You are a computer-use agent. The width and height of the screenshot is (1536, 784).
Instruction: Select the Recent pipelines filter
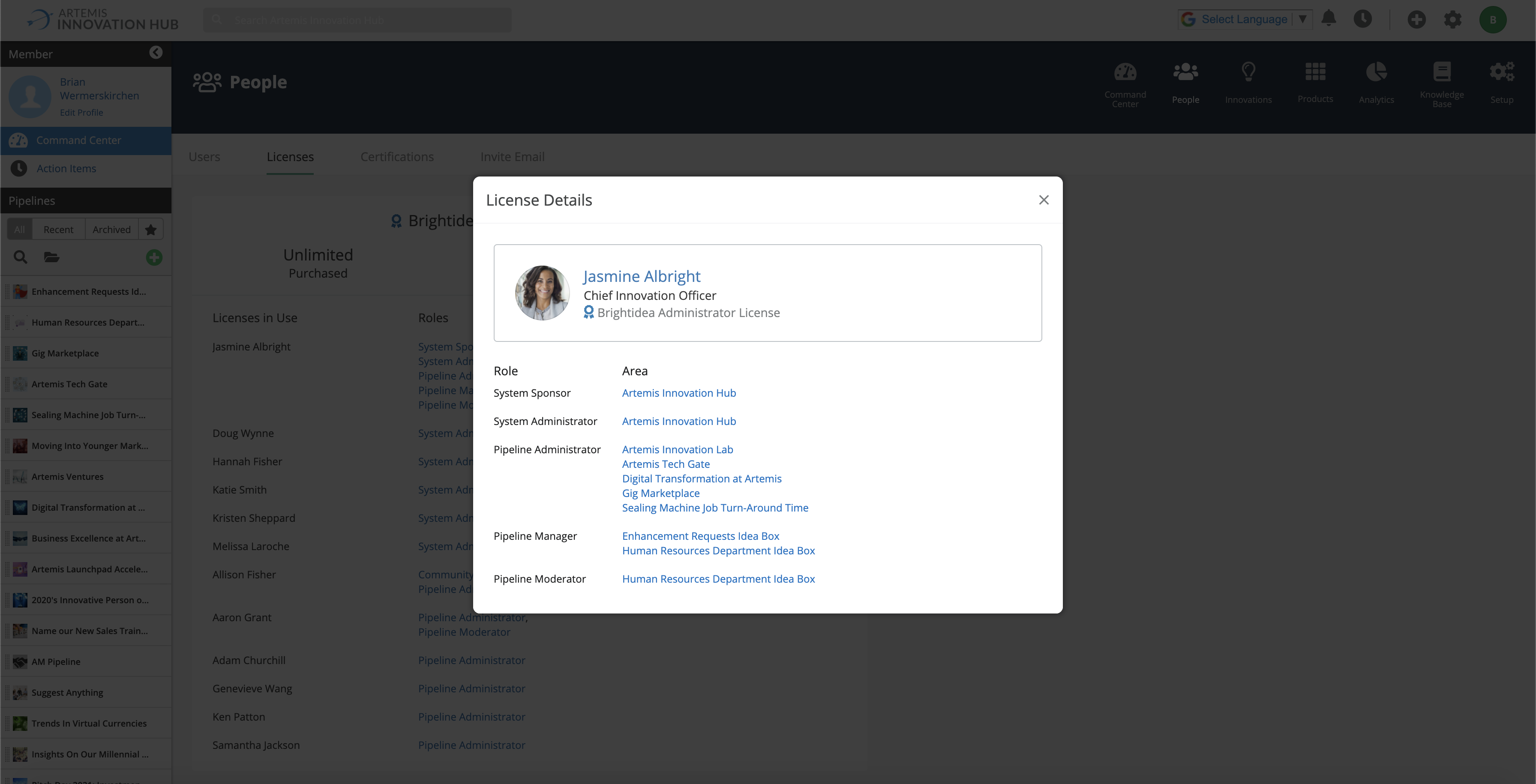58,230
